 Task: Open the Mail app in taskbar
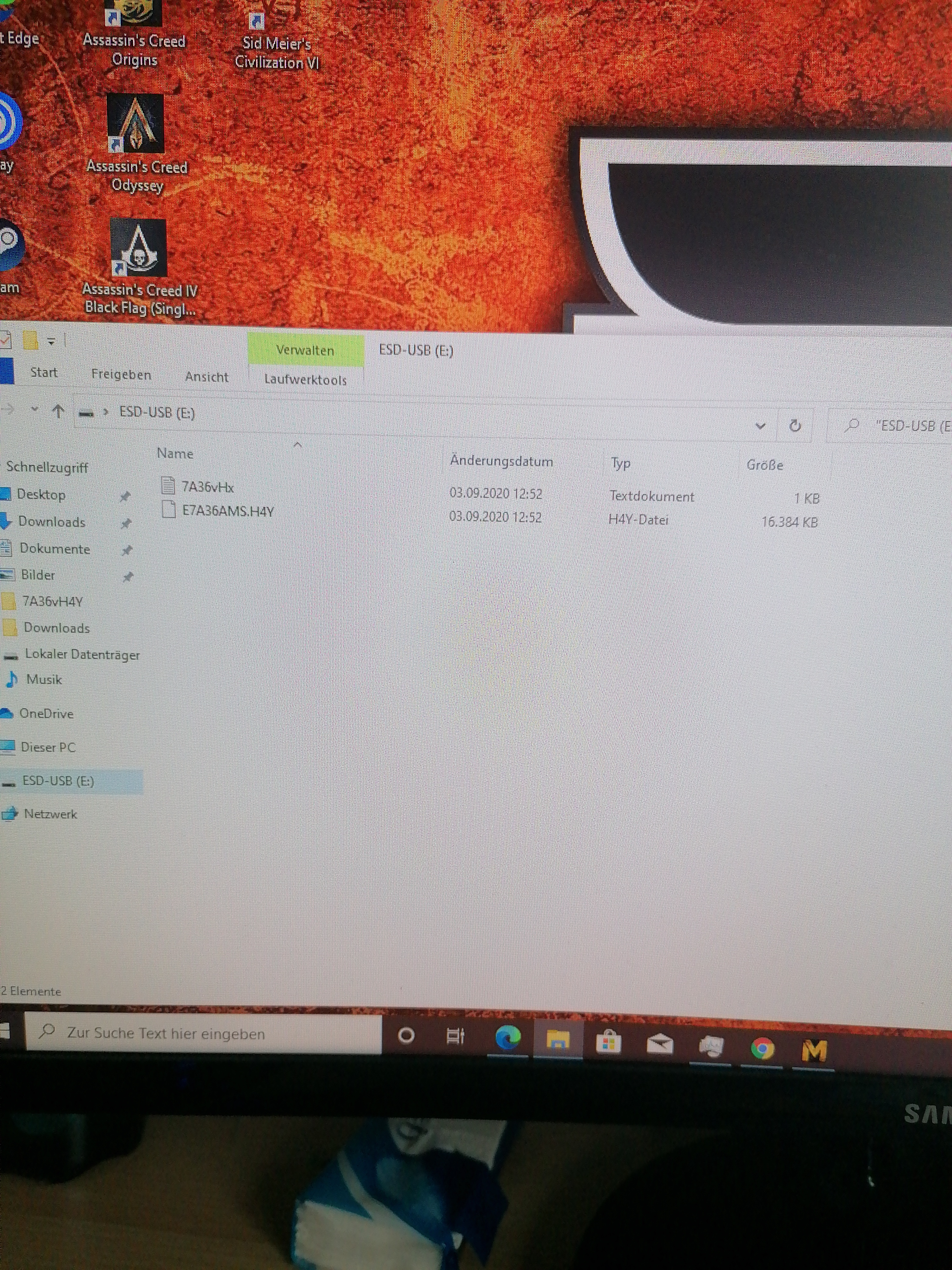659,1044
